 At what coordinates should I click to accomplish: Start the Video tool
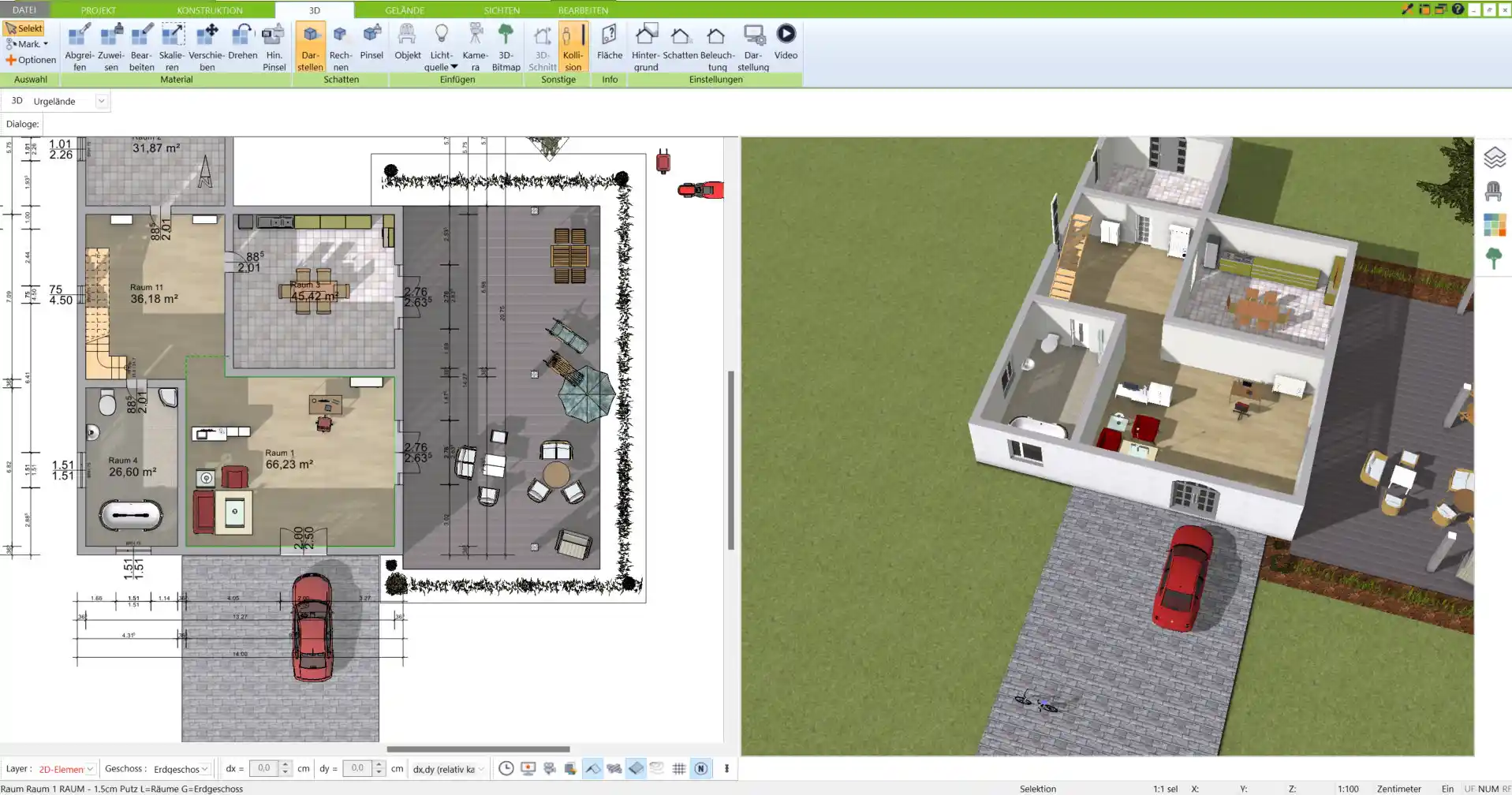[786, 41]
